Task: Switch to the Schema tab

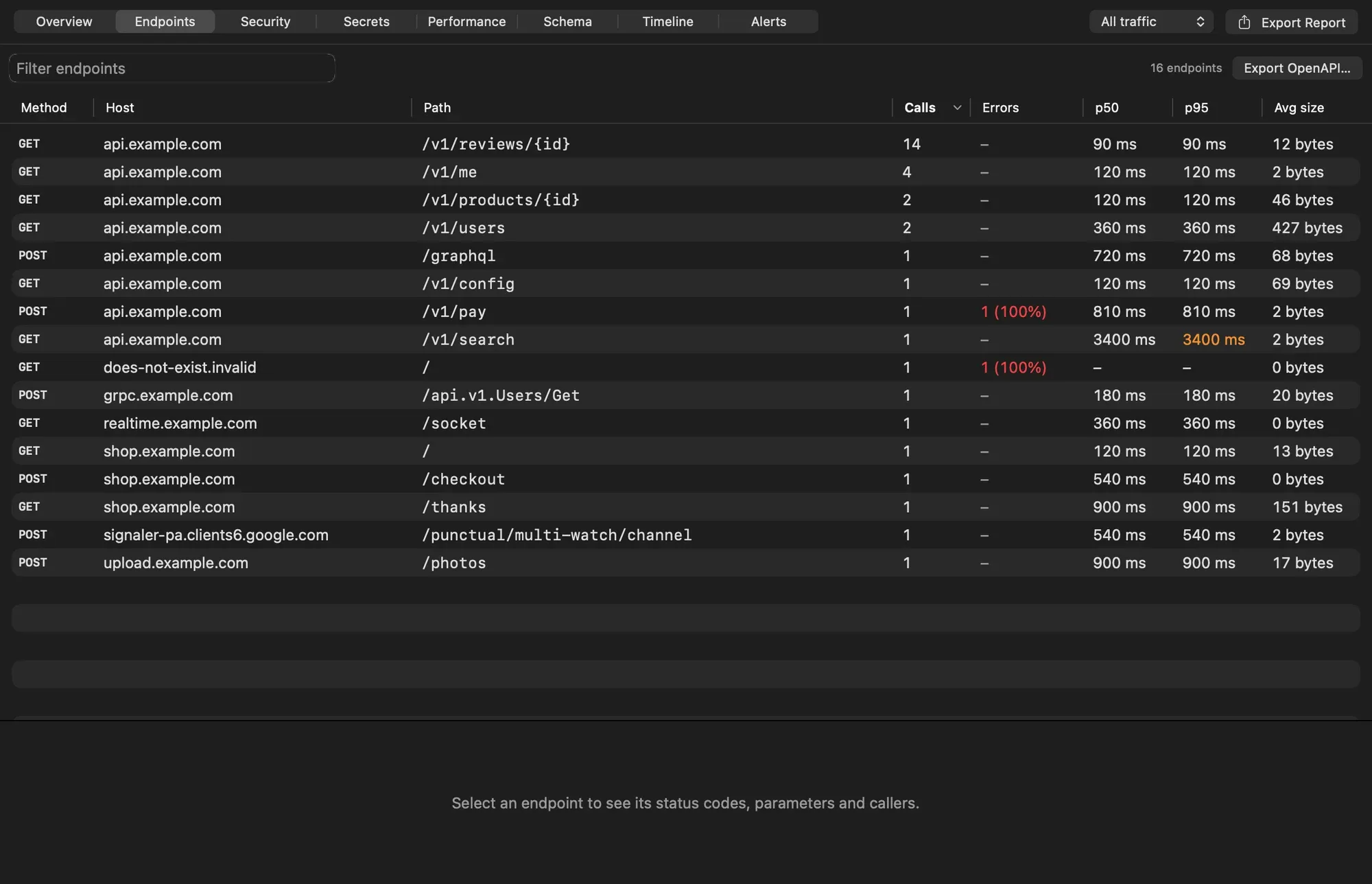Action: 567,21
